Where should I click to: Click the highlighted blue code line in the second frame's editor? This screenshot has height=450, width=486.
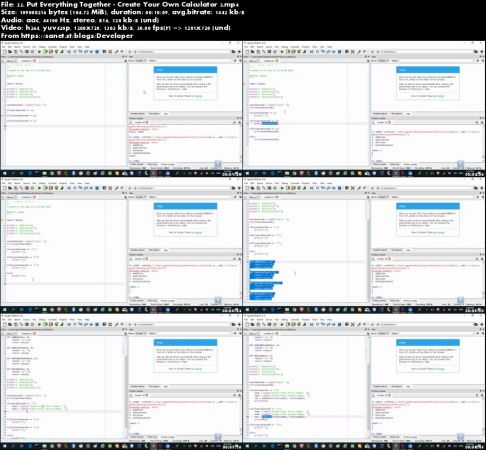coord(269,123)
